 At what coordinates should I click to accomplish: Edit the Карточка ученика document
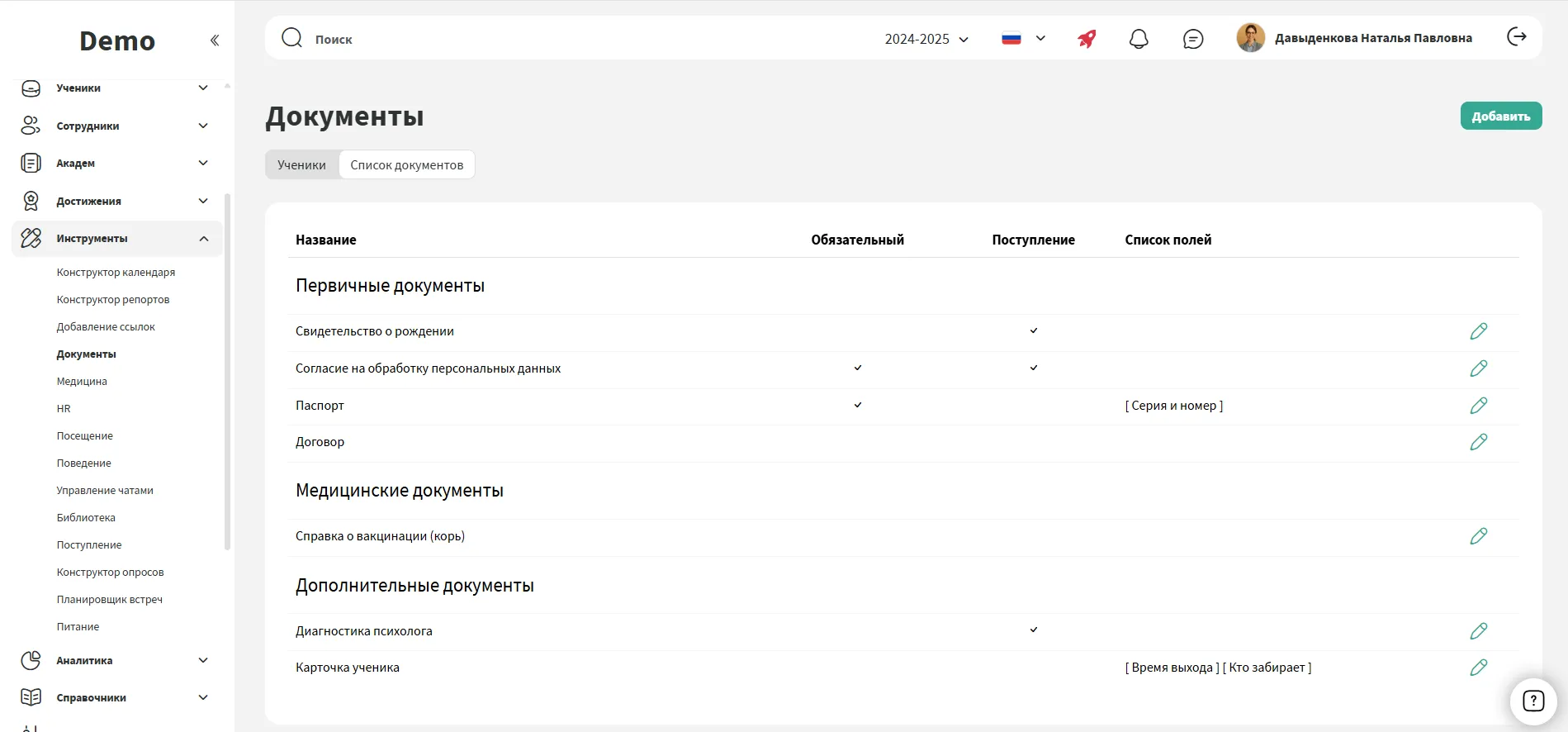1478,668
